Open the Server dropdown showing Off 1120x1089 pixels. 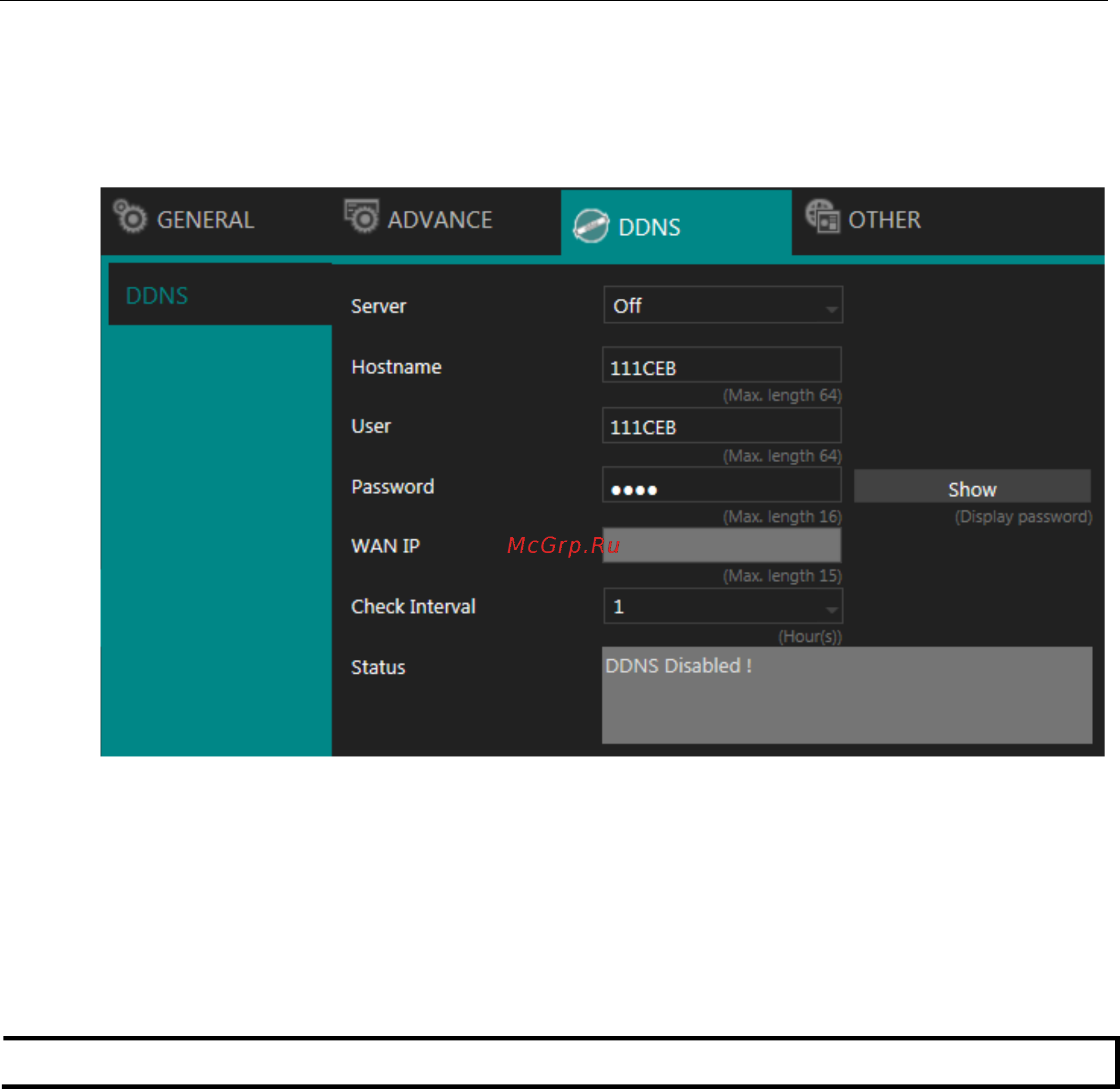(723, 305)
